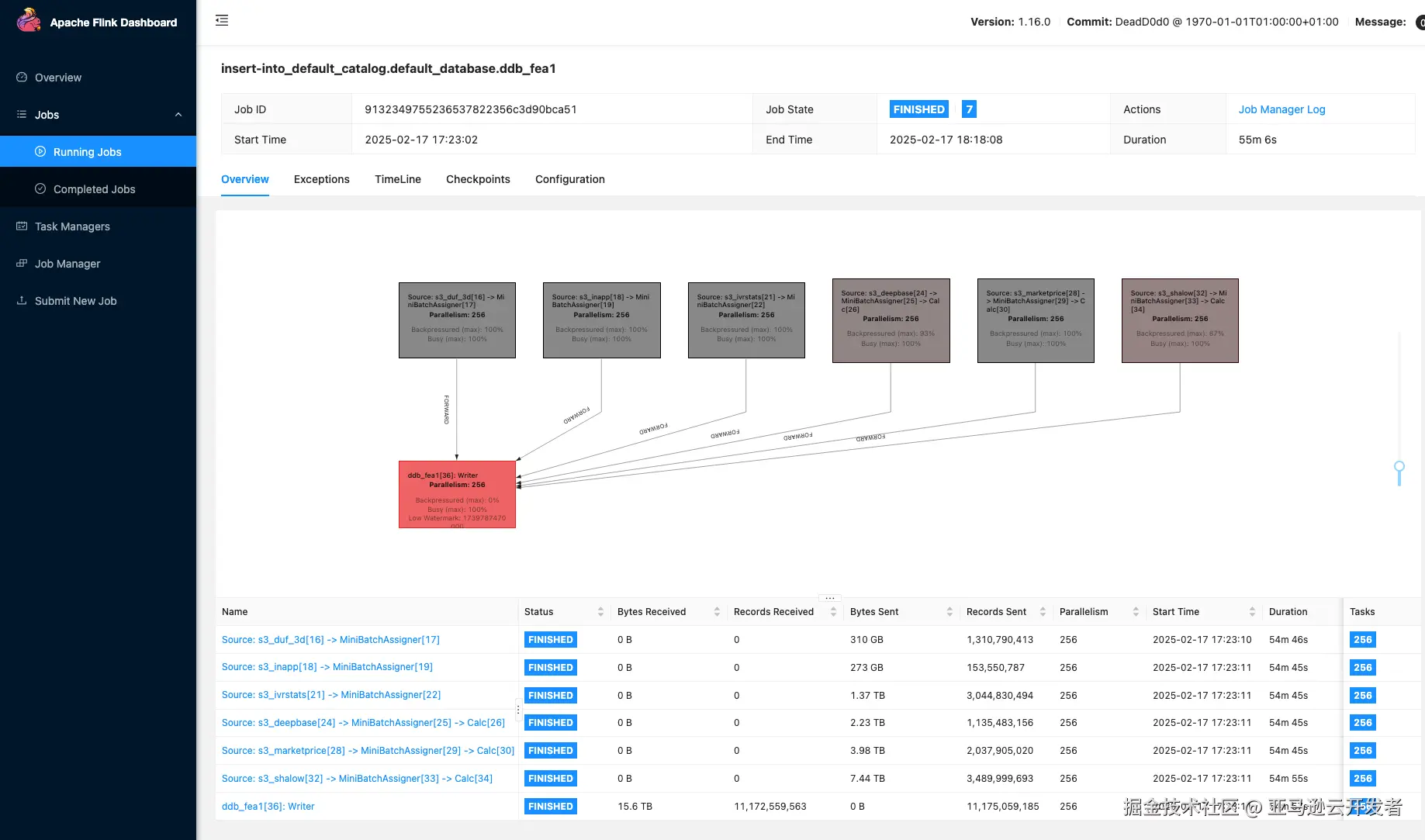Click the graph zoom slider handle
Screen dimensions: 1425x840
click(x=1399, y=468)
